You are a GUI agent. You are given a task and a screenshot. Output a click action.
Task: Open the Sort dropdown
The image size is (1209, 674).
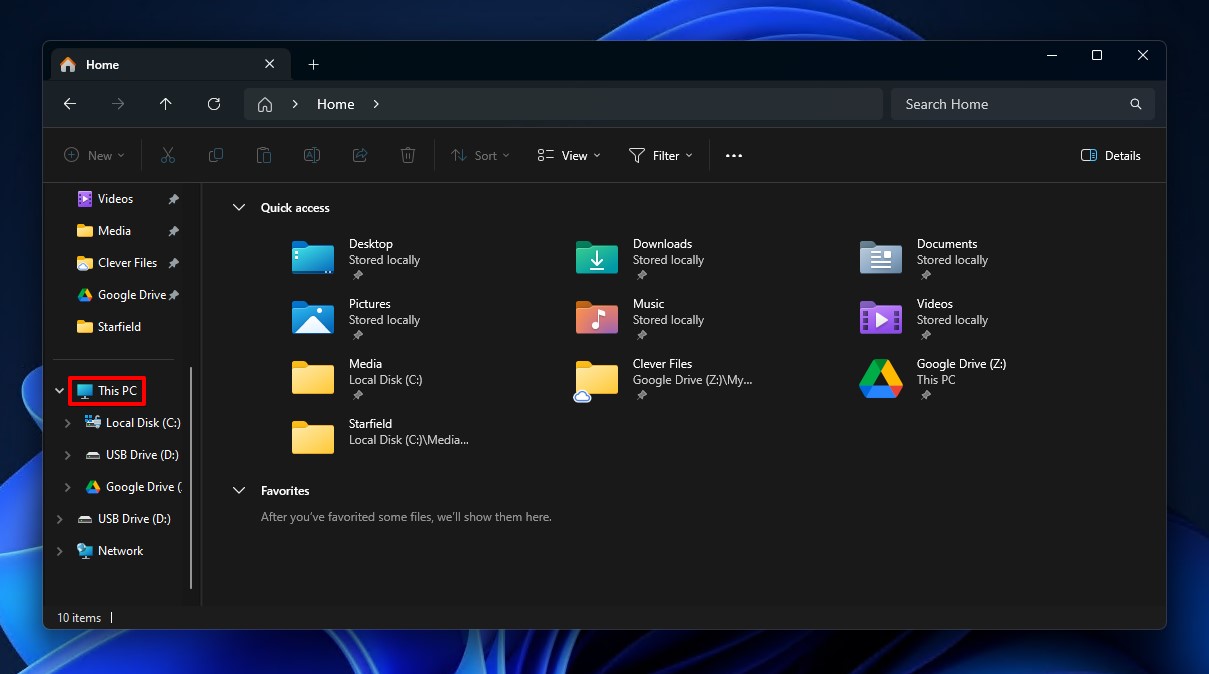tap(481, 155)
